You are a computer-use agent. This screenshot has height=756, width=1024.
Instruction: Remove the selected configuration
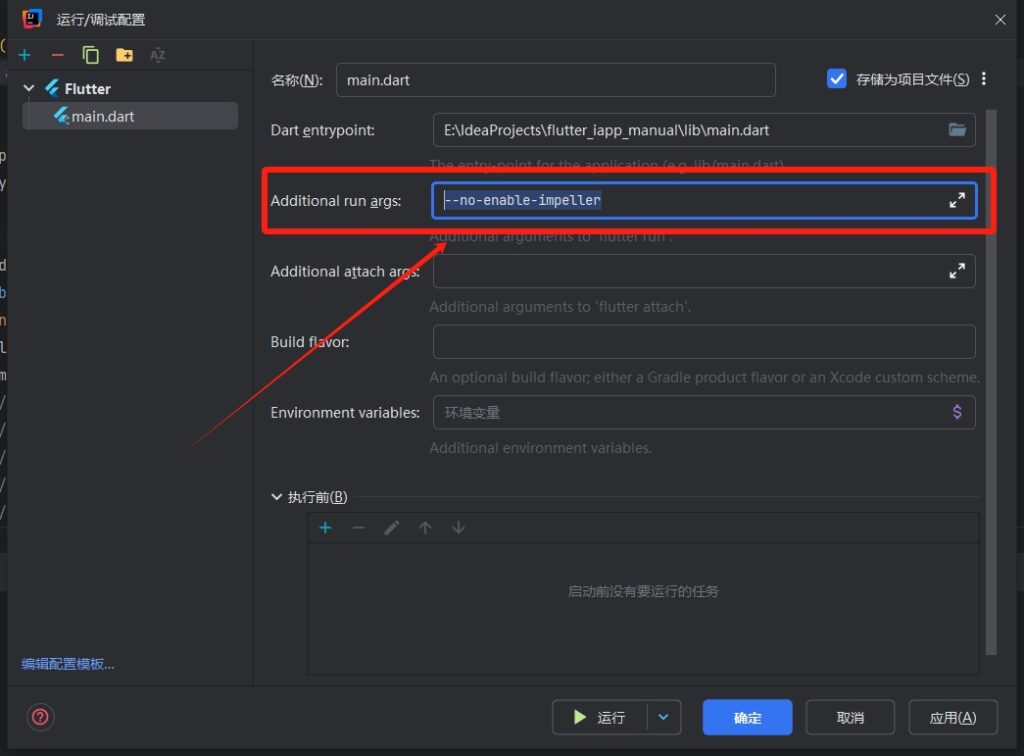click(57, 55)
